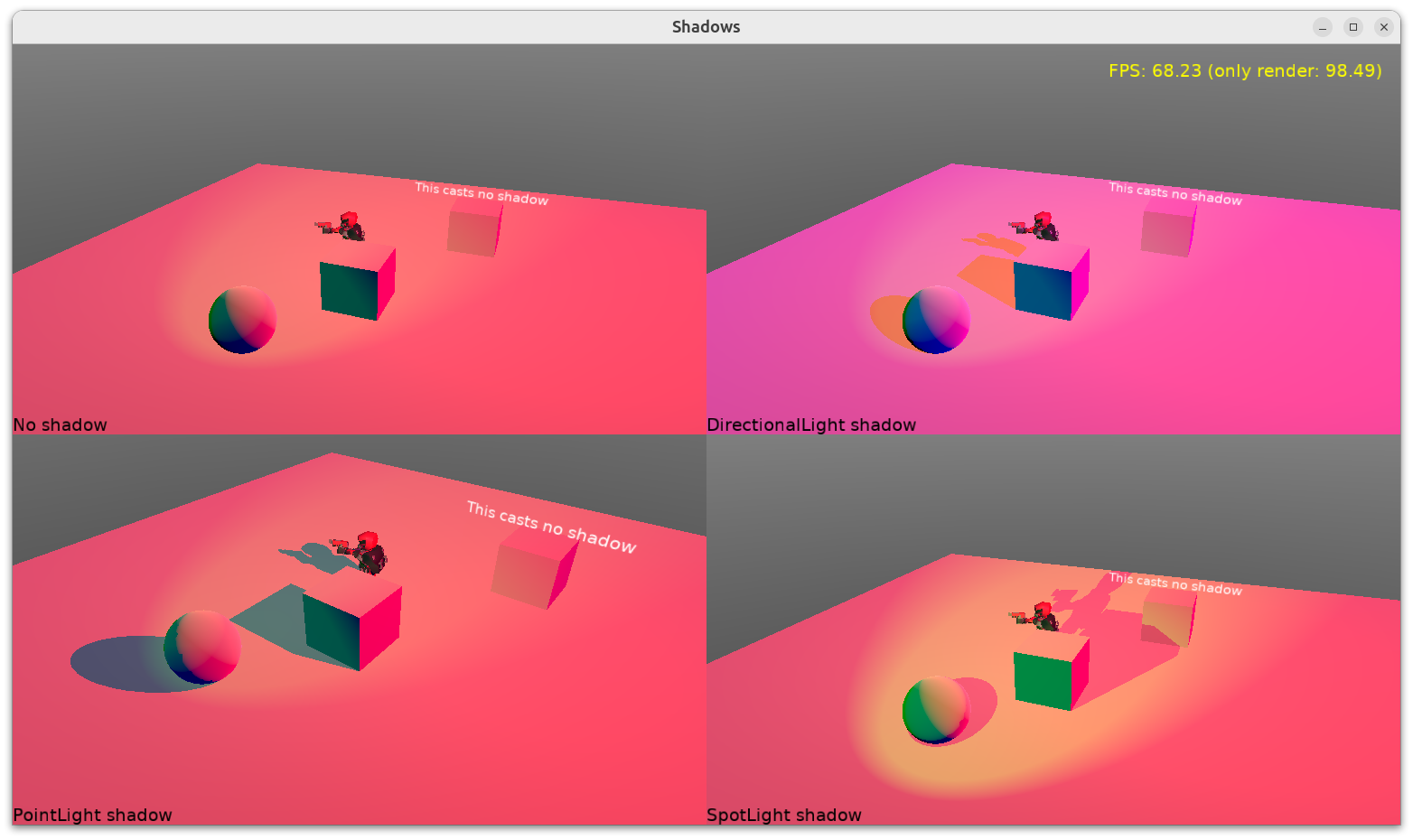This screenshot has height=840, width=1413.
Task: Click the sphere in SpotLight view
Action: (936, 710)
